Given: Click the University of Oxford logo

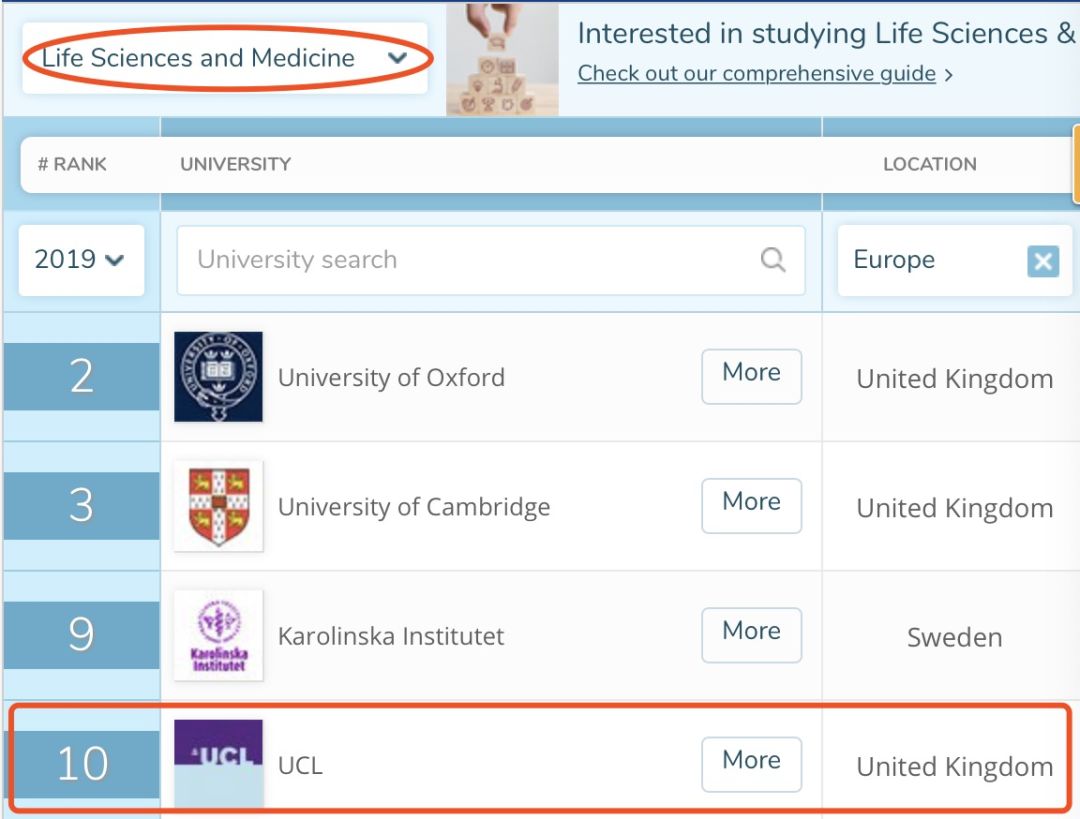Looking at the screenshot, I should pos(218,376).
